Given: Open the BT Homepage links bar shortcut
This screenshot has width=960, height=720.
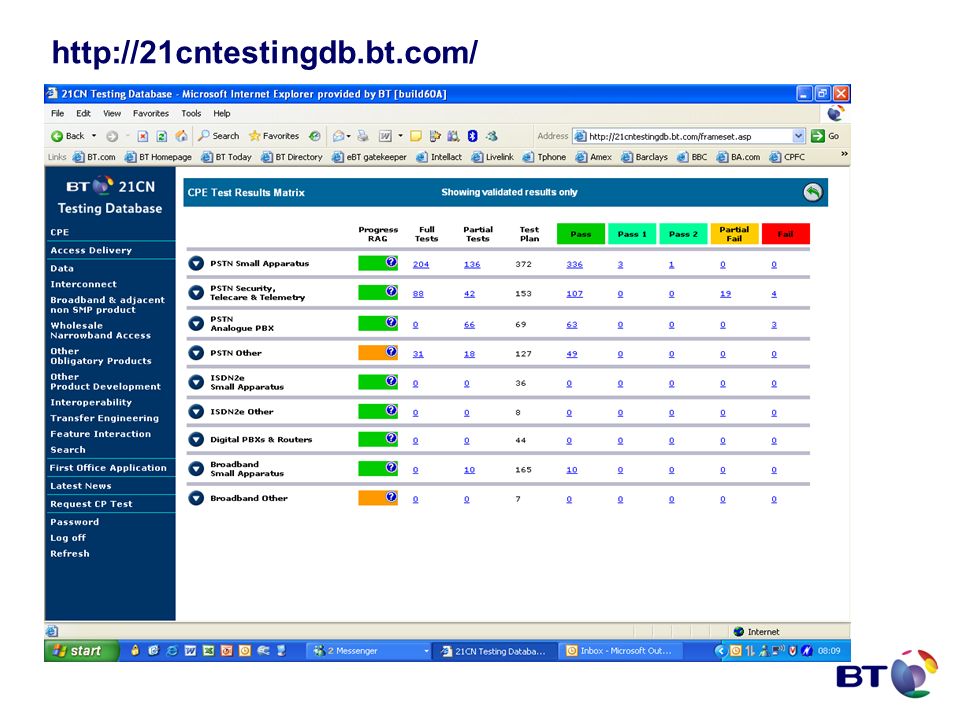Looking at the screenshot, I should coord(159,157).
